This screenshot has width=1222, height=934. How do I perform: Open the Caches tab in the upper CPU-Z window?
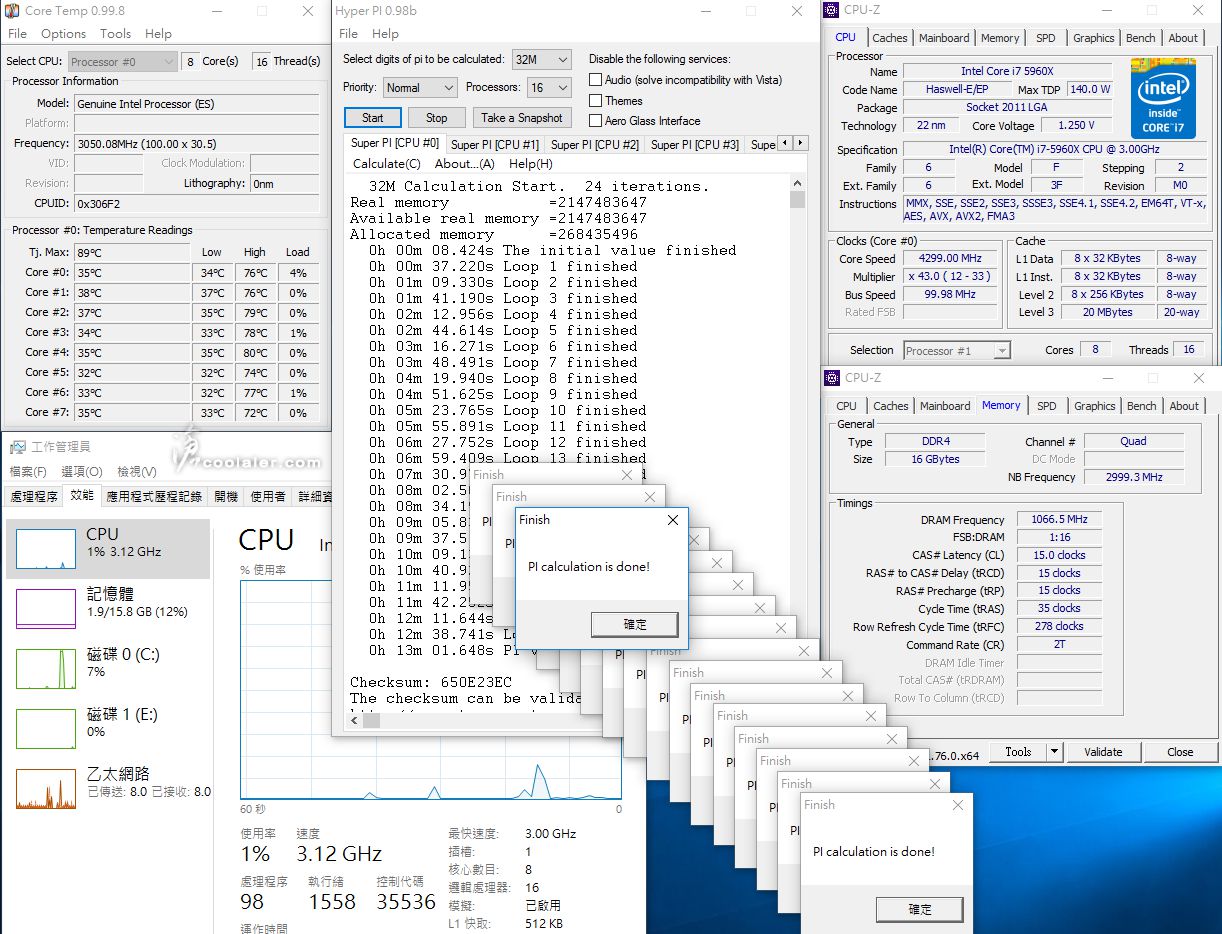pos(890,38)
